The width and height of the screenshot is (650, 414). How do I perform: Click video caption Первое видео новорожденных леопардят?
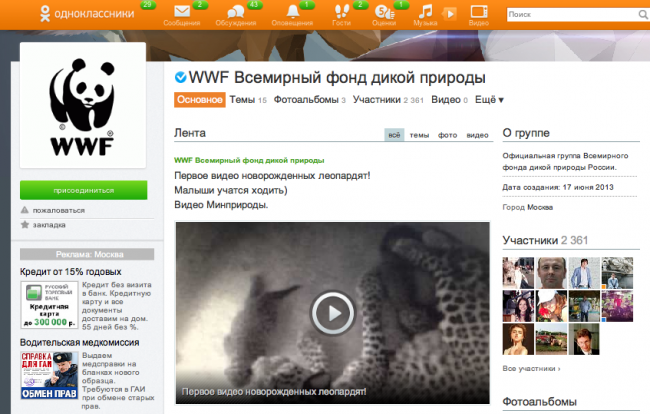pos(274,392)
